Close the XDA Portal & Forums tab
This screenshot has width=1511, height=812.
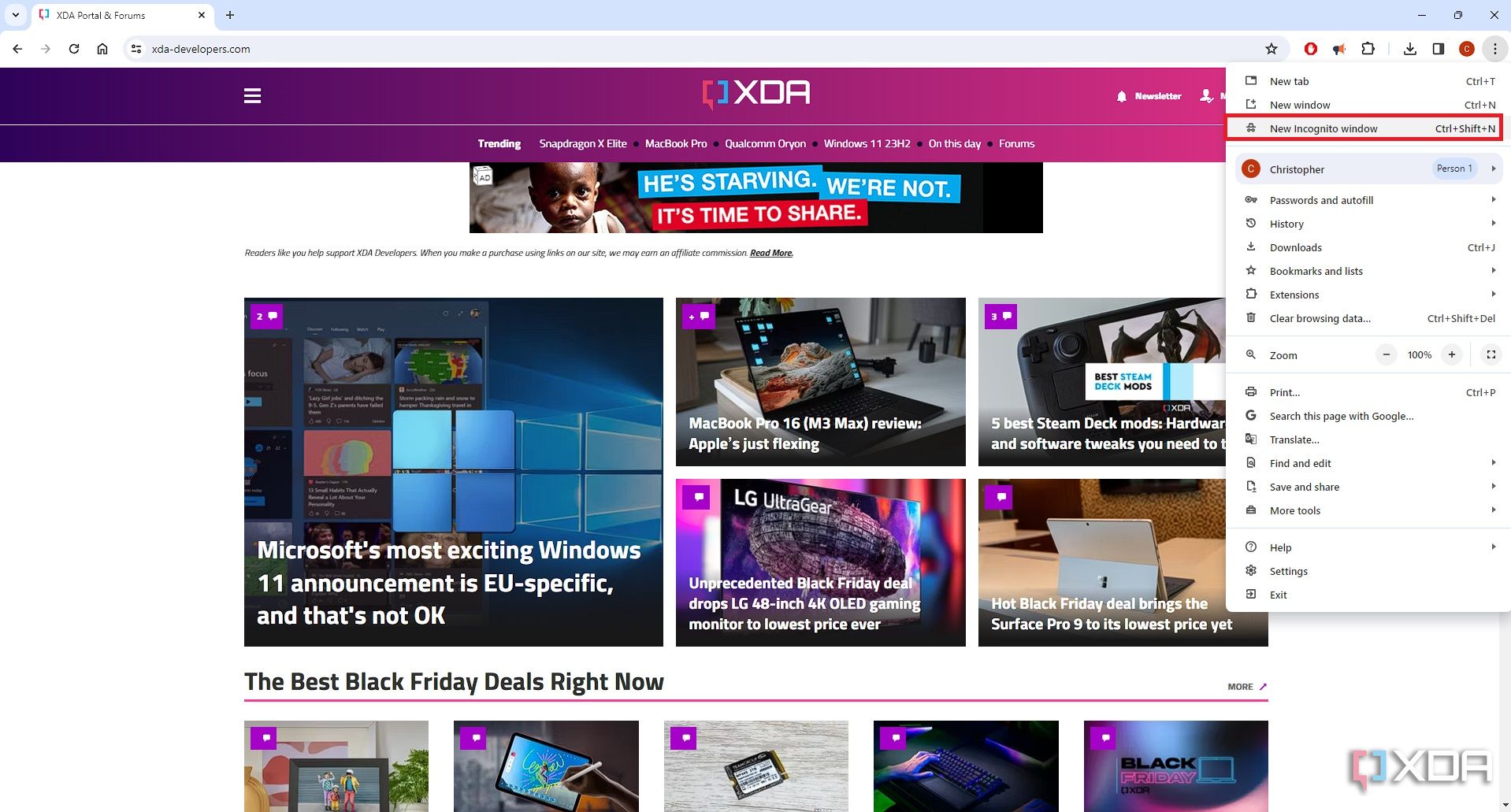tap(202, 15)
